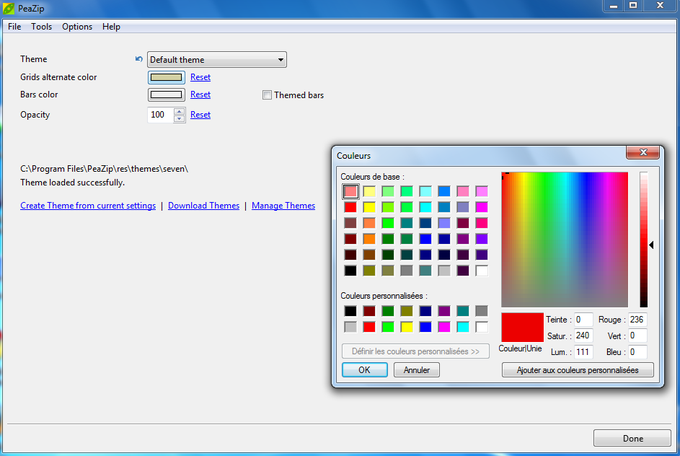The image size is (680, 456).
Task: Decrease opacity with the down stepper arrow
Action: click(x=179, y=118)
